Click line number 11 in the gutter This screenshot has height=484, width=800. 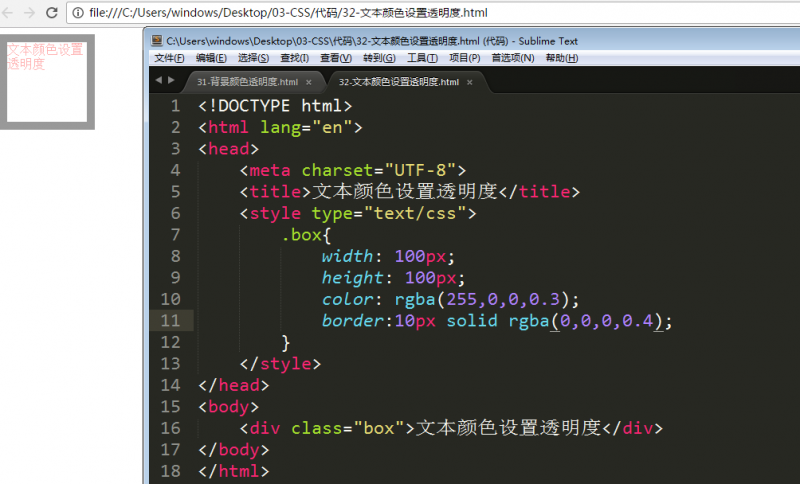click(170, 320)
